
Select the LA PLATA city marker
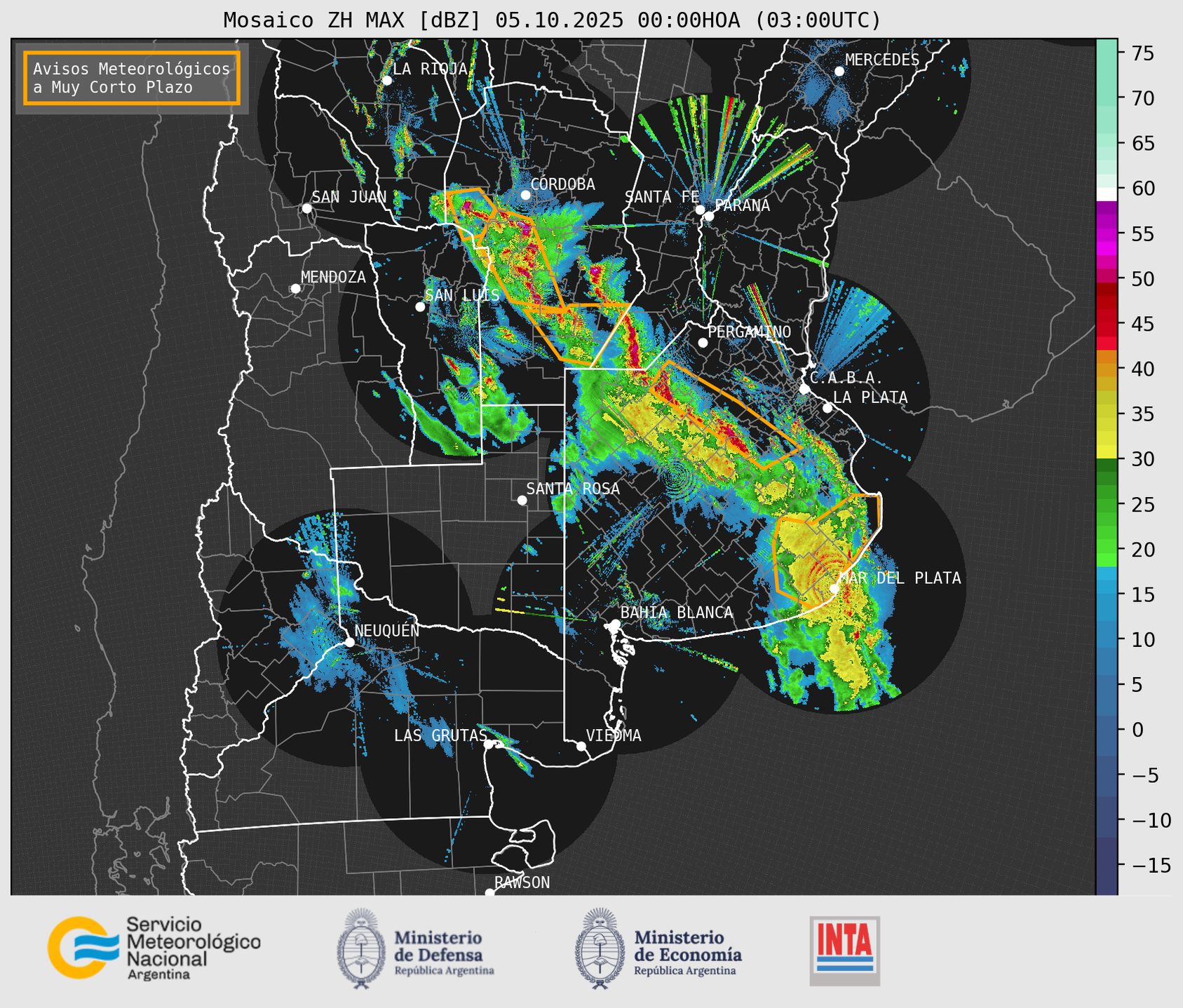(827, 408)
